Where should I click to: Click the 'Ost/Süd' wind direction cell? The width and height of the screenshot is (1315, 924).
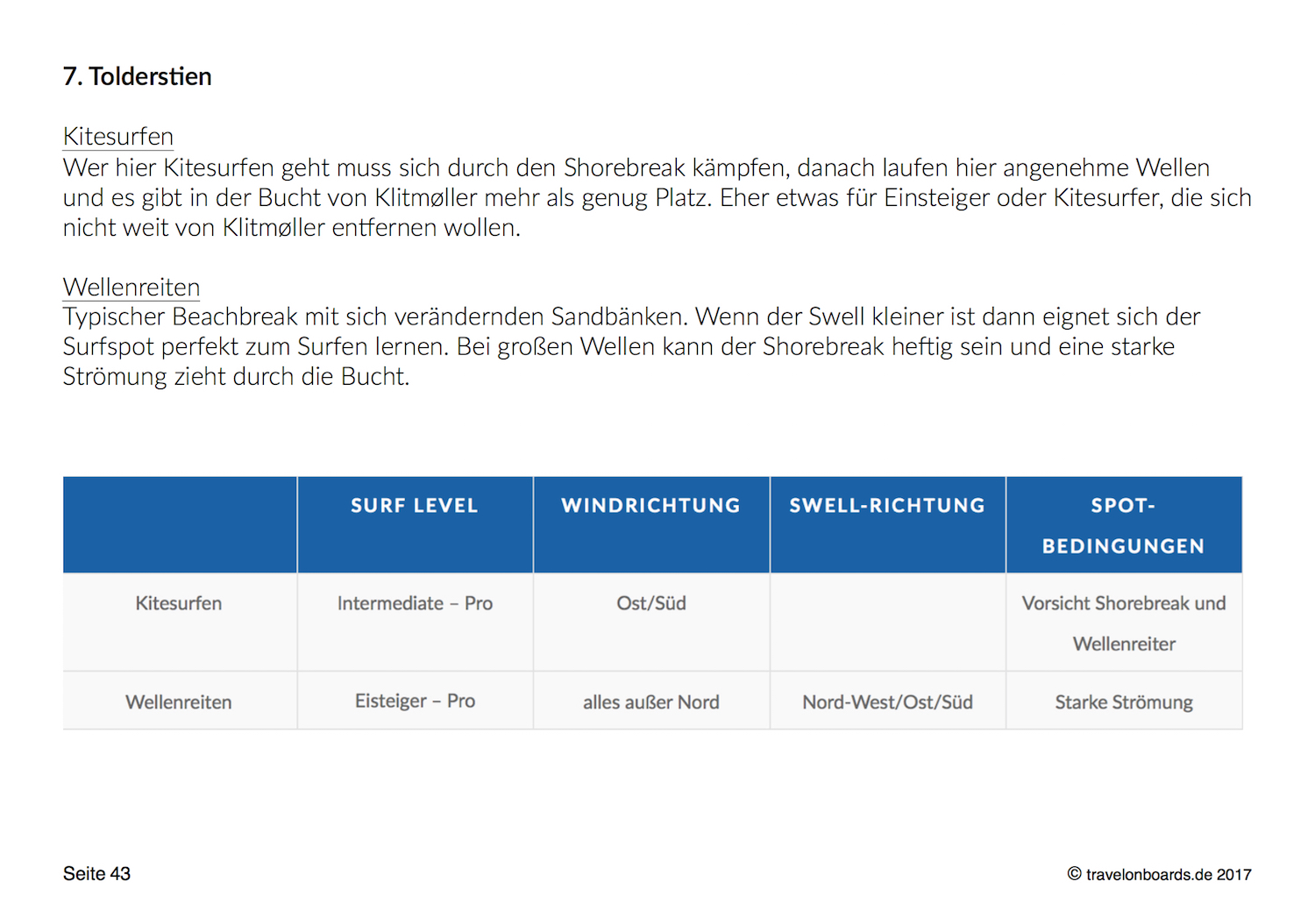[x=651, y=622]
